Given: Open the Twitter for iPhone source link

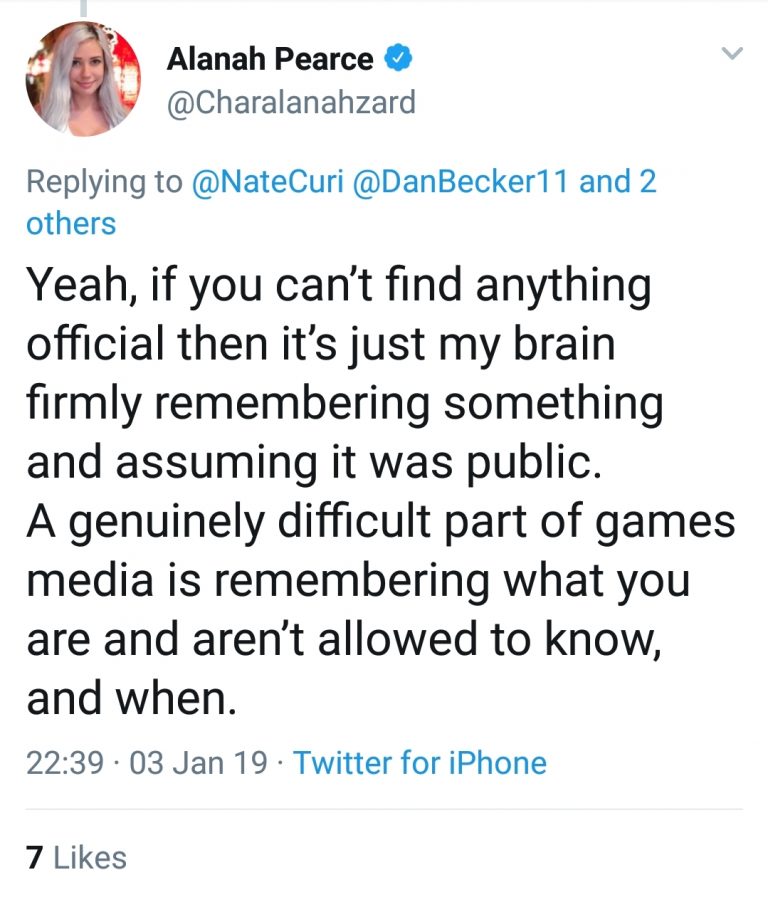Looking at the screenshot, I should tap(420, 764).
